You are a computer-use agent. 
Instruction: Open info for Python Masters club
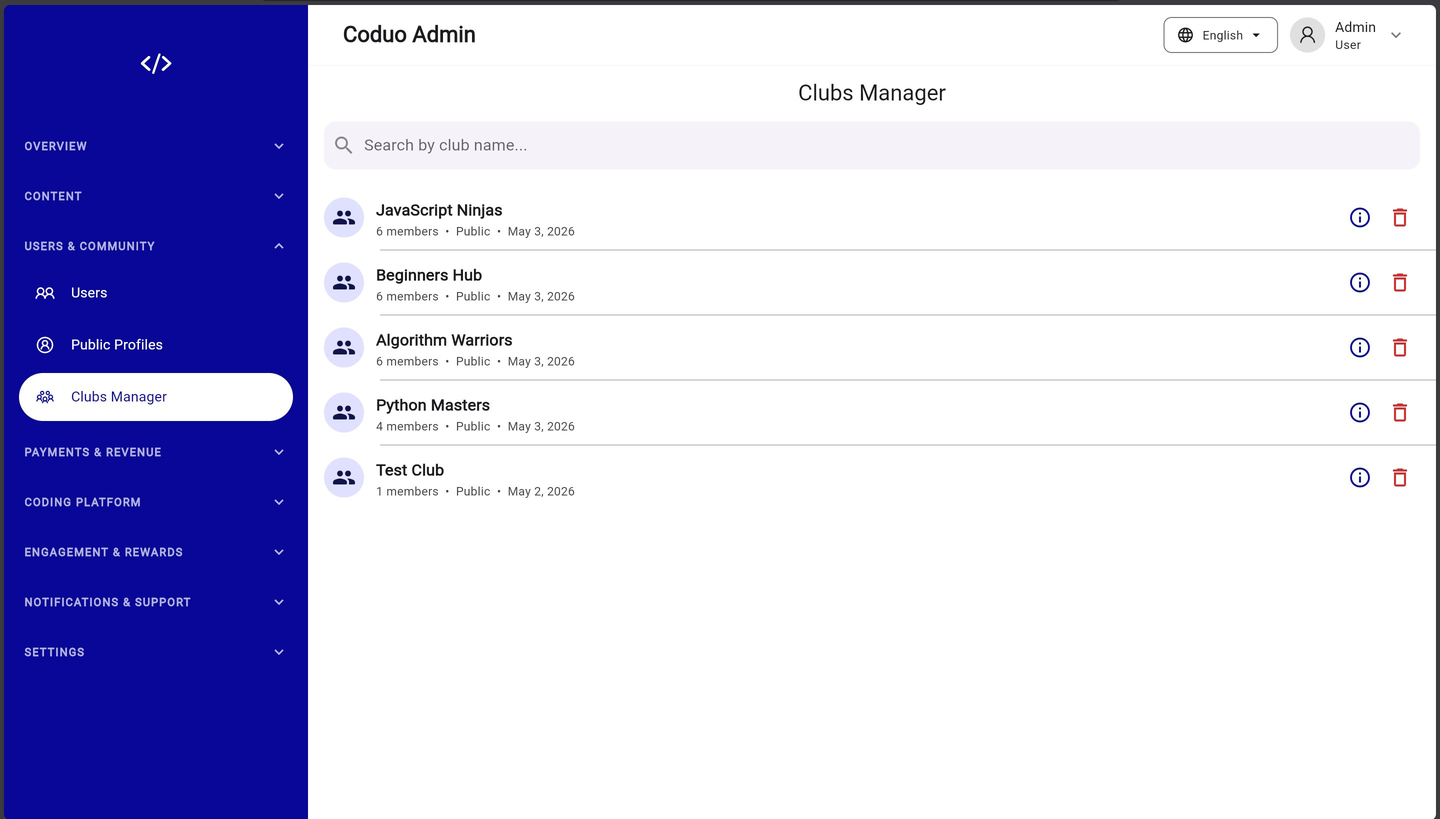click(x=1360, y=412)
